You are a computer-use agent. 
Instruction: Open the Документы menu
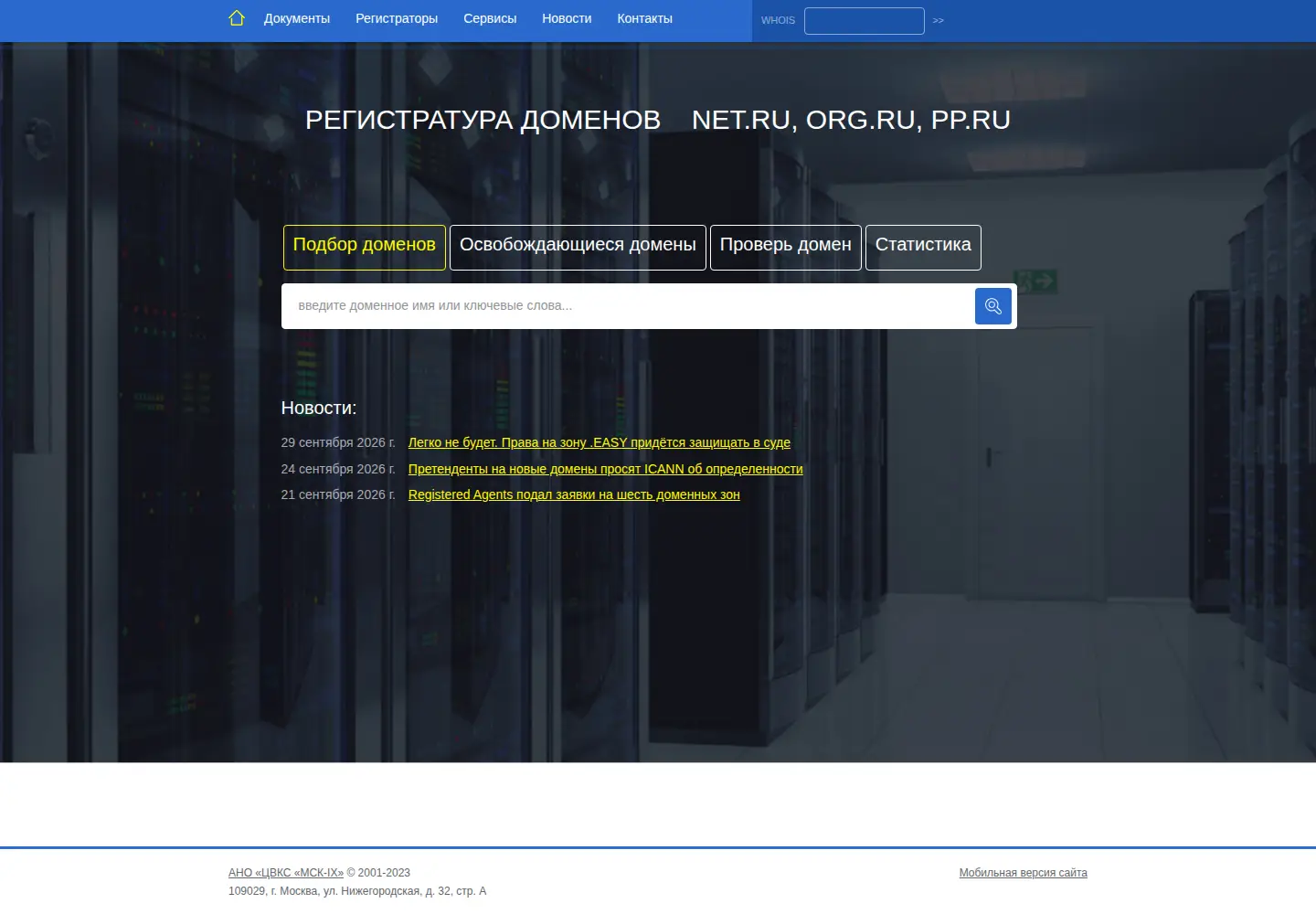coord(297,18)
